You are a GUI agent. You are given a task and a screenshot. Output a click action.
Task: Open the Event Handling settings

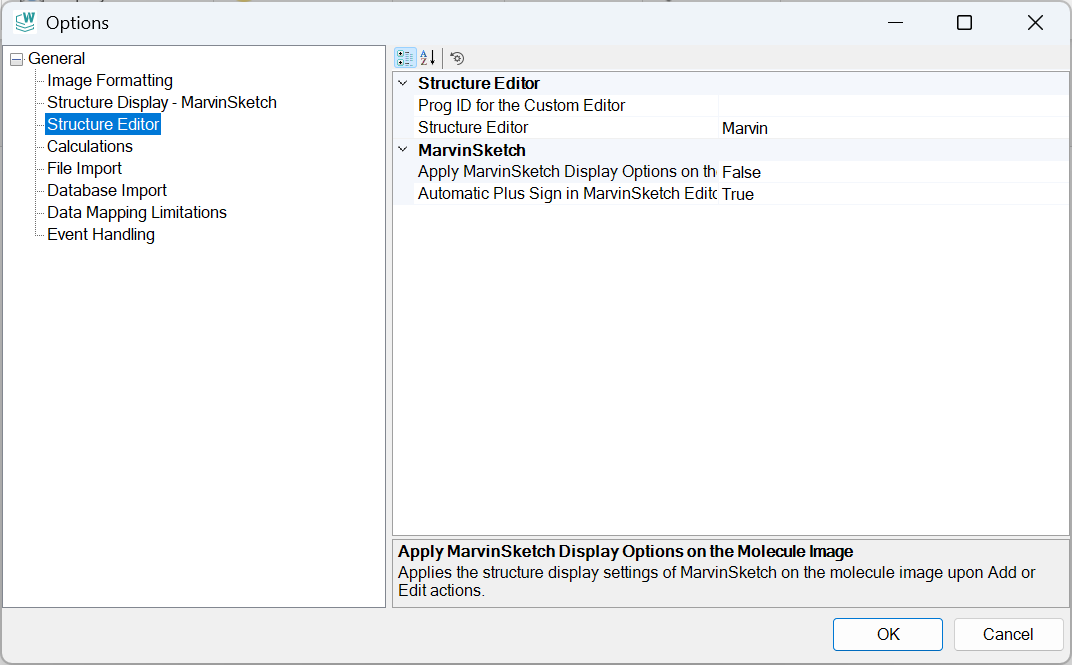coord(100,234)
